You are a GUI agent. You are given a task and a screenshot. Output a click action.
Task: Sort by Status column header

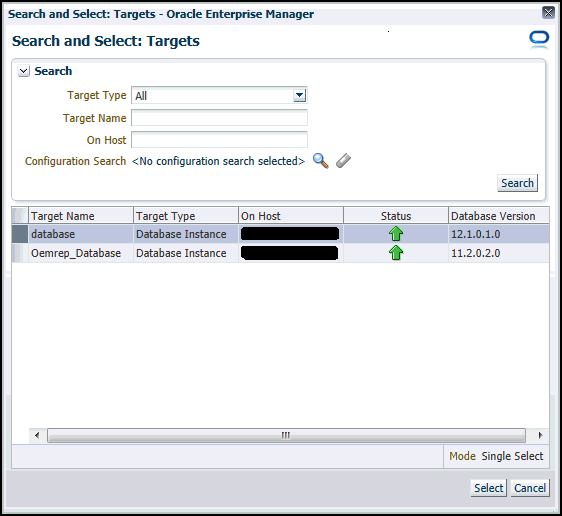(x=396, y=216)
